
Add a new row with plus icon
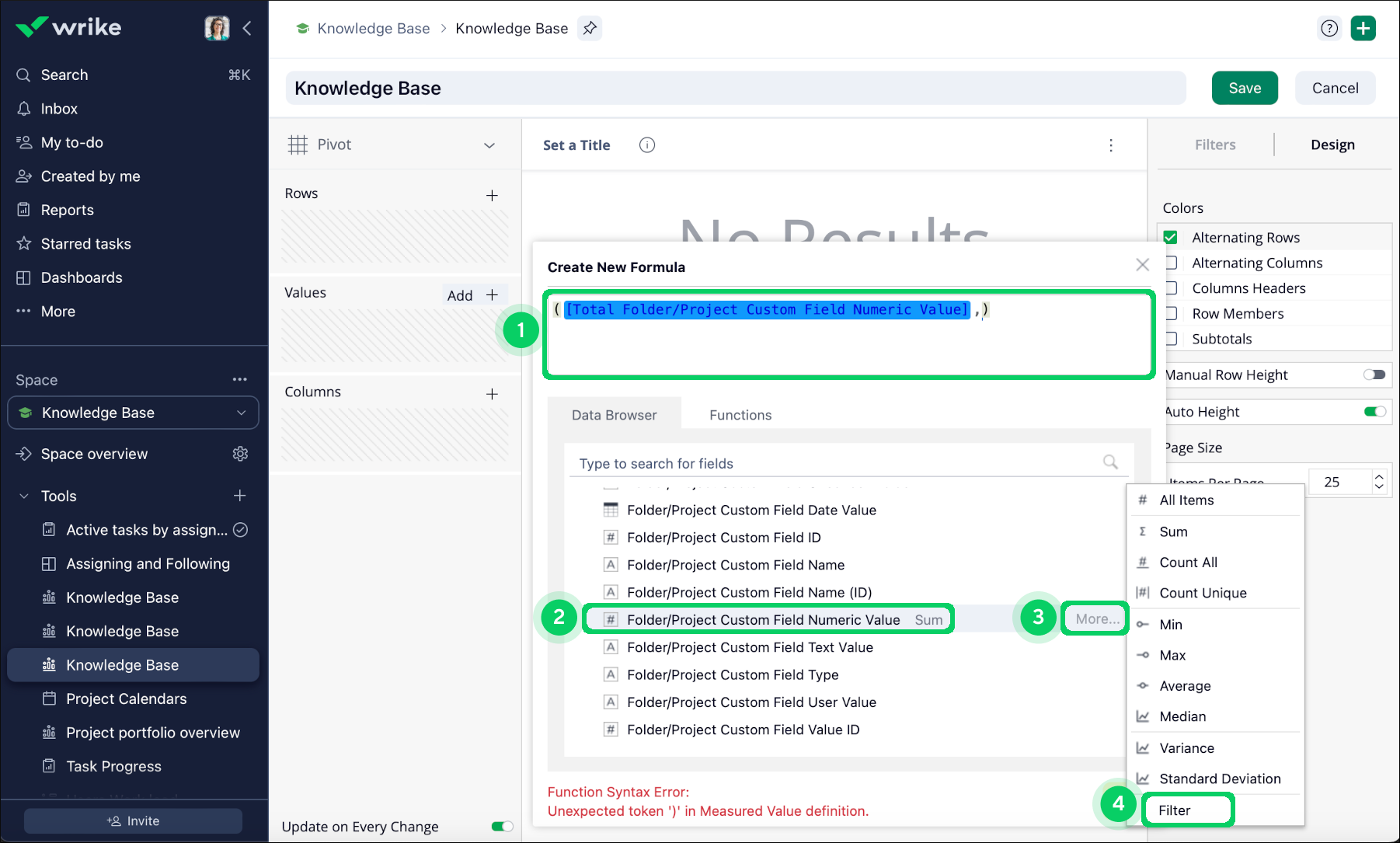coord(492,195)
